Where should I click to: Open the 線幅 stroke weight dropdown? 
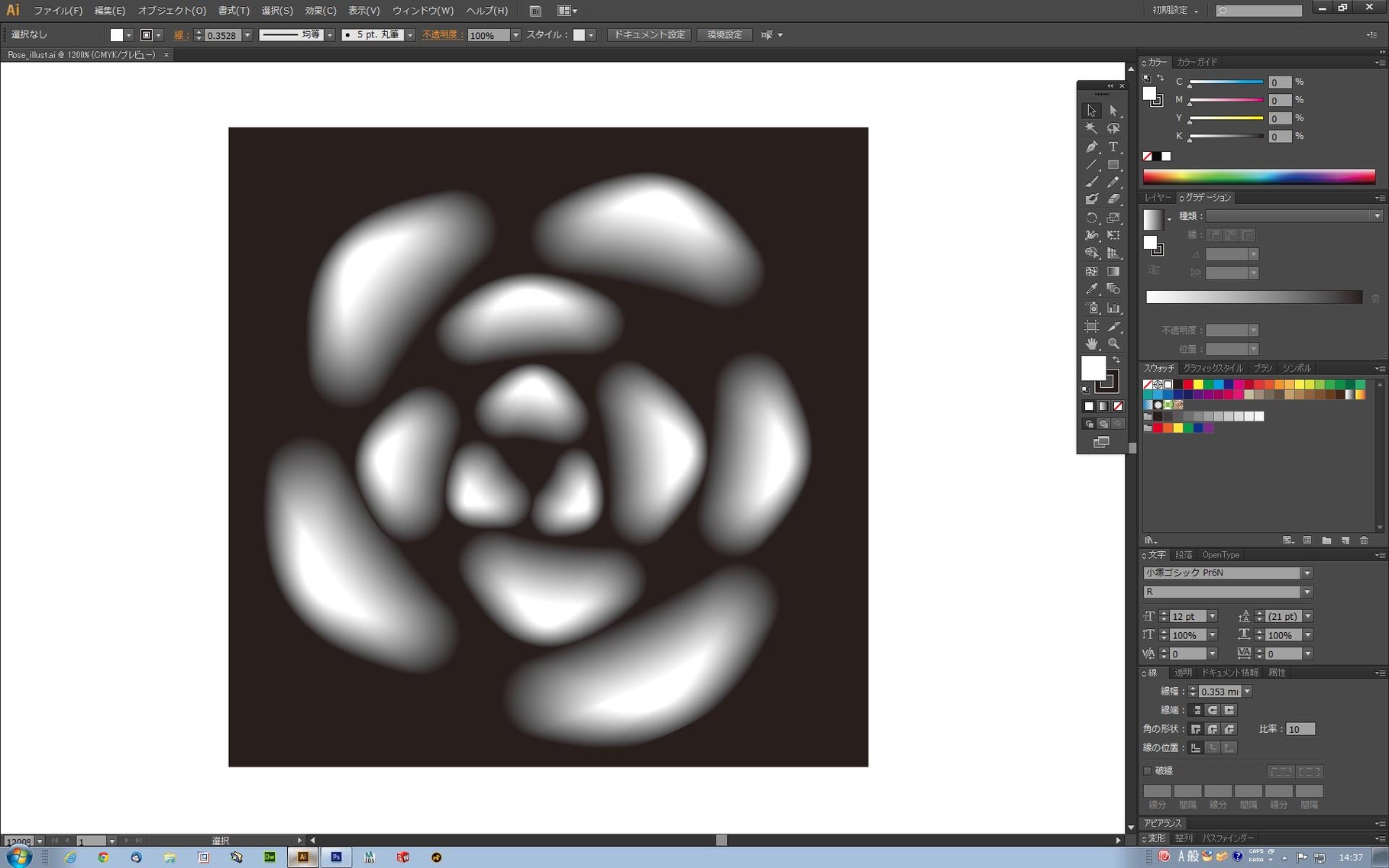click(x=1247, y=692)
